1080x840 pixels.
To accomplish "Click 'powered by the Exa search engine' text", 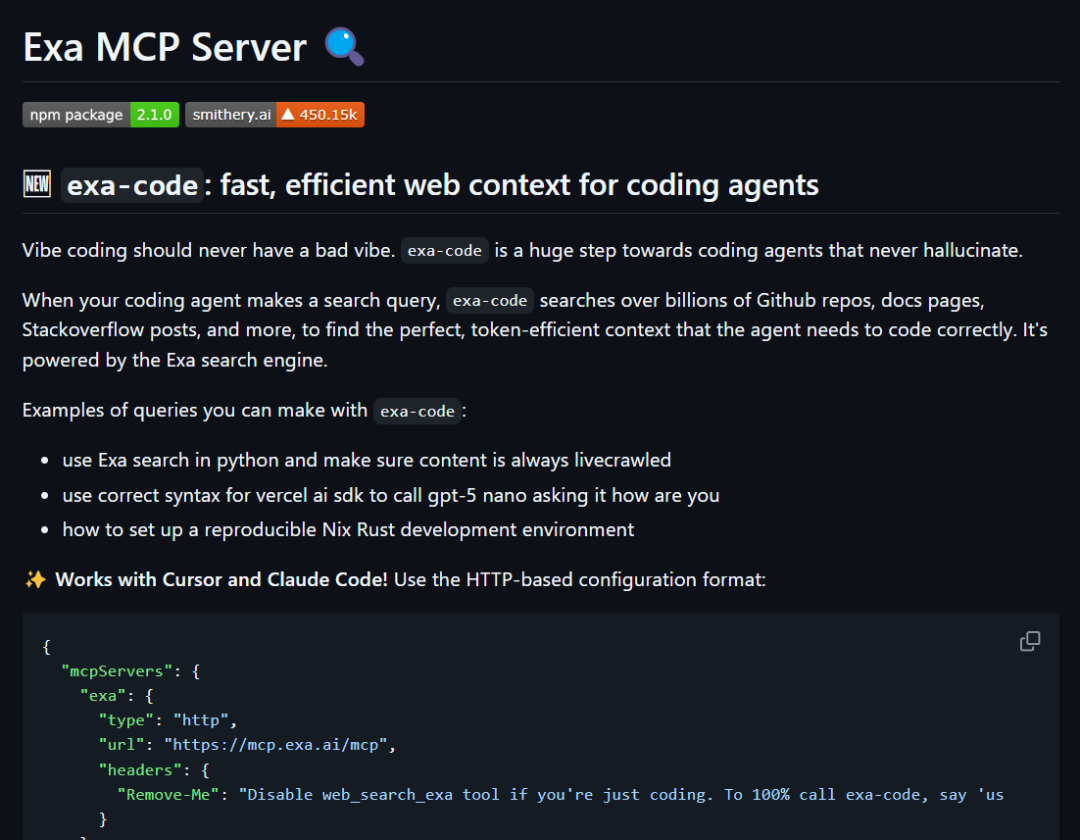I will point(174,360).
